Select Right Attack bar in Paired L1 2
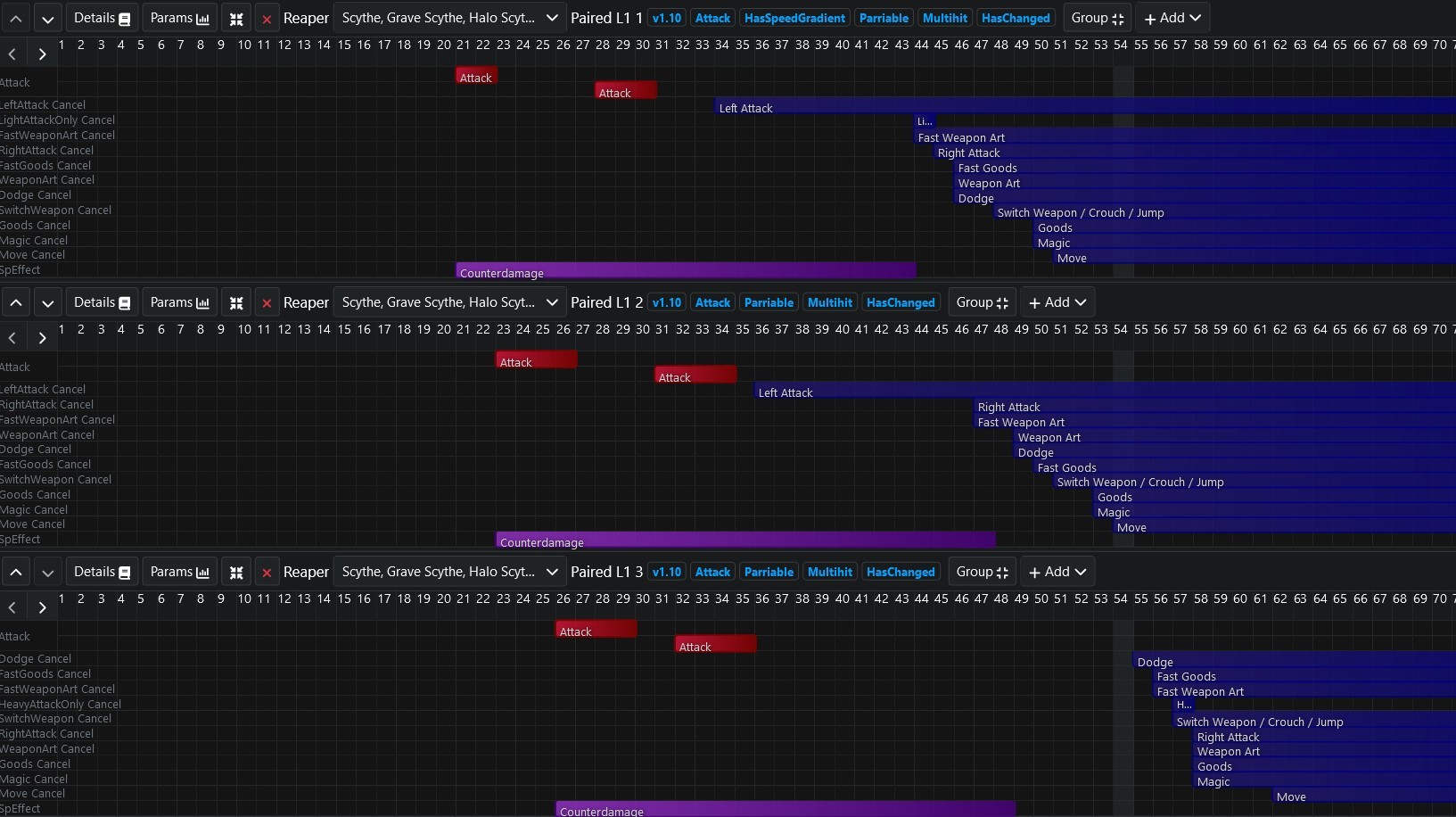Viewport: 1456px width, 817px height. click(x=1215, y=407)
